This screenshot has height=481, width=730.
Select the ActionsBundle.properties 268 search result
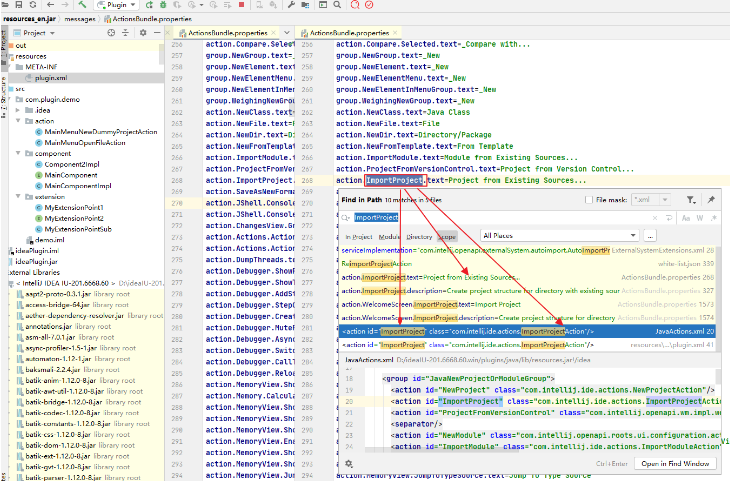[527, 277]
